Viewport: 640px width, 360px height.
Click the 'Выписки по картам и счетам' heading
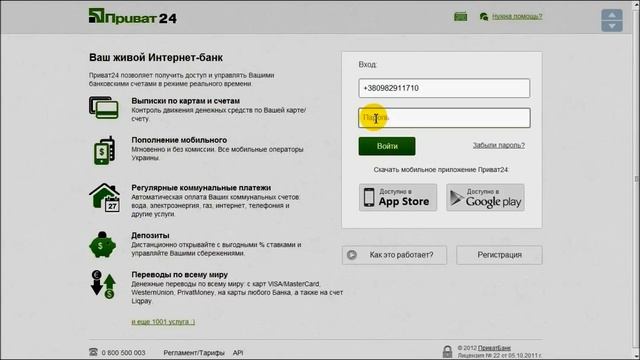(186, 101)
